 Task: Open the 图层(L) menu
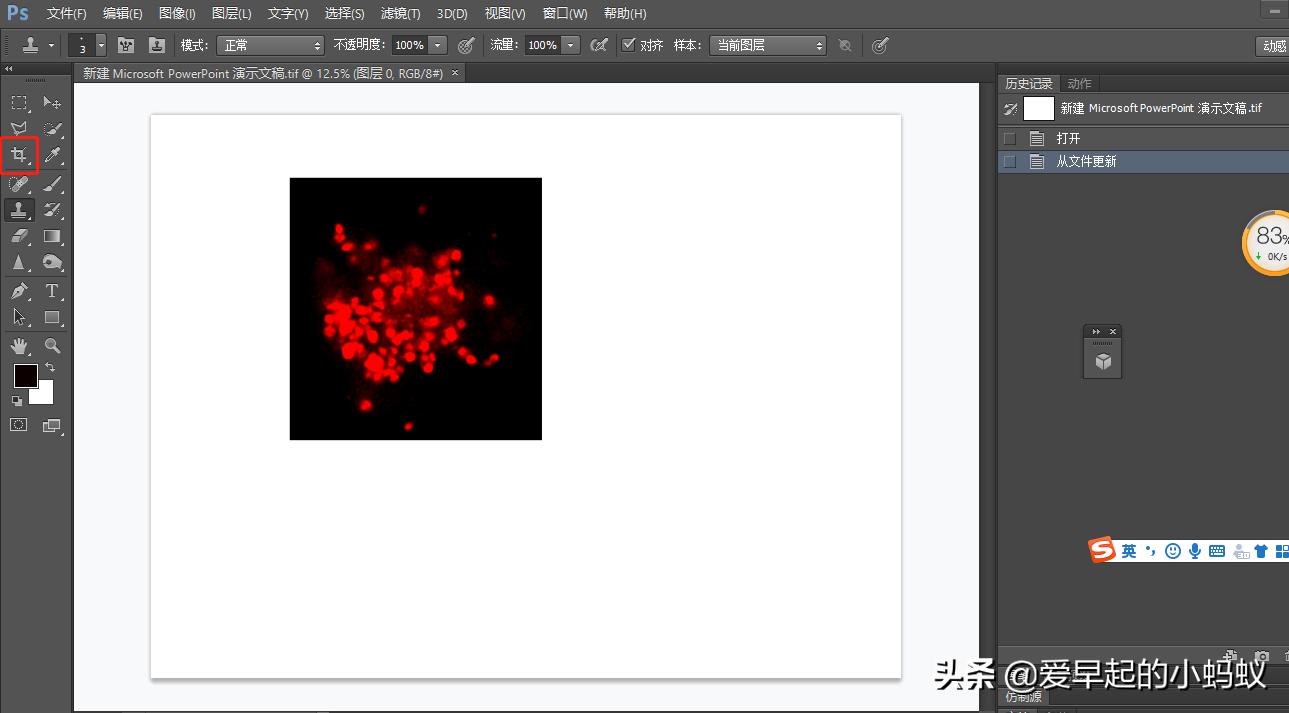click(232, 14)
